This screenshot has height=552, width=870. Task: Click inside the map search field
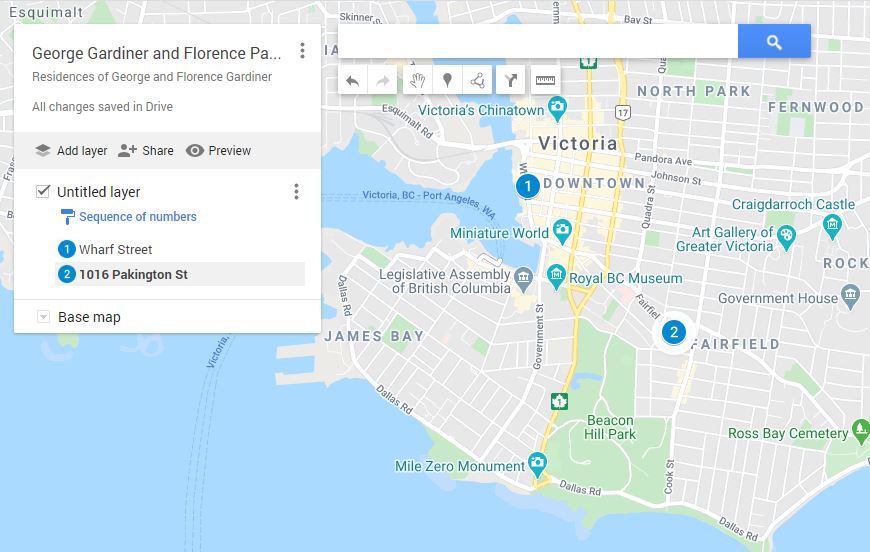click(x=537, y=42)
